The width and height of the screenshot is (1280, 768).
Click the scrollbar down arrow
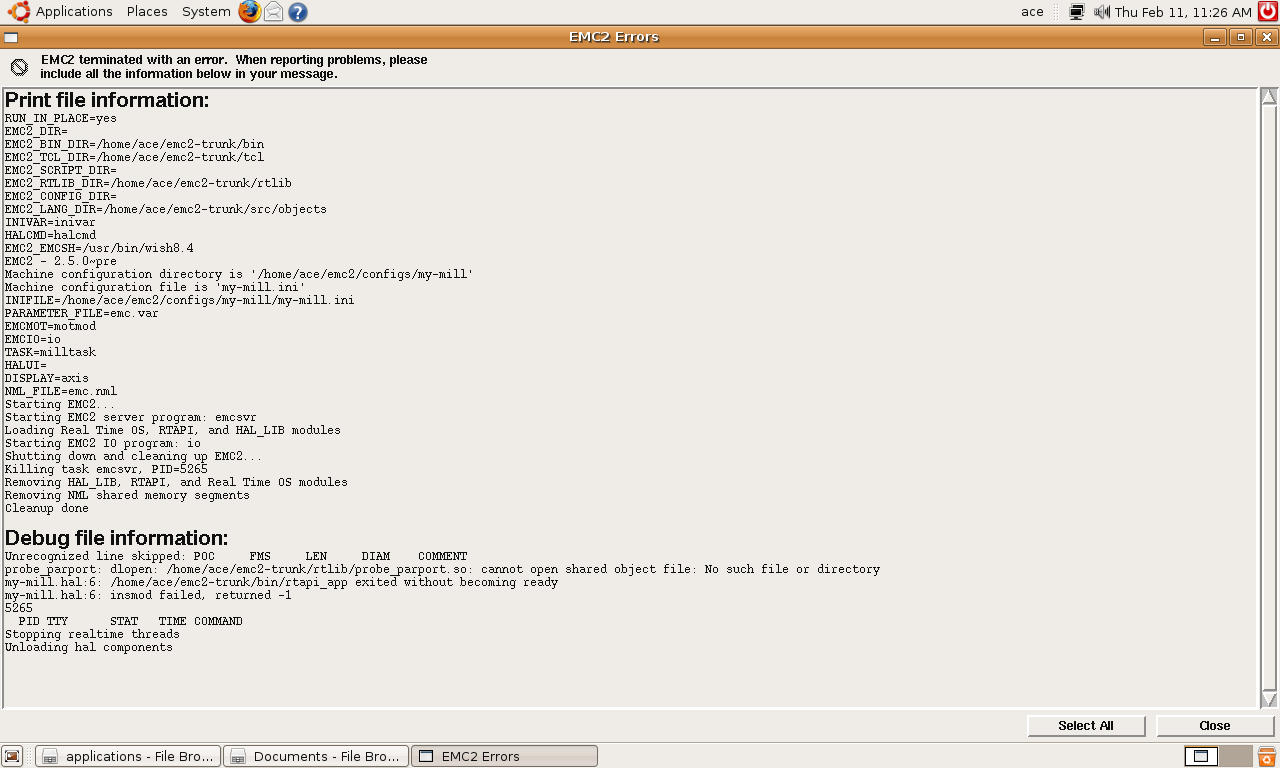[1268, 699]
